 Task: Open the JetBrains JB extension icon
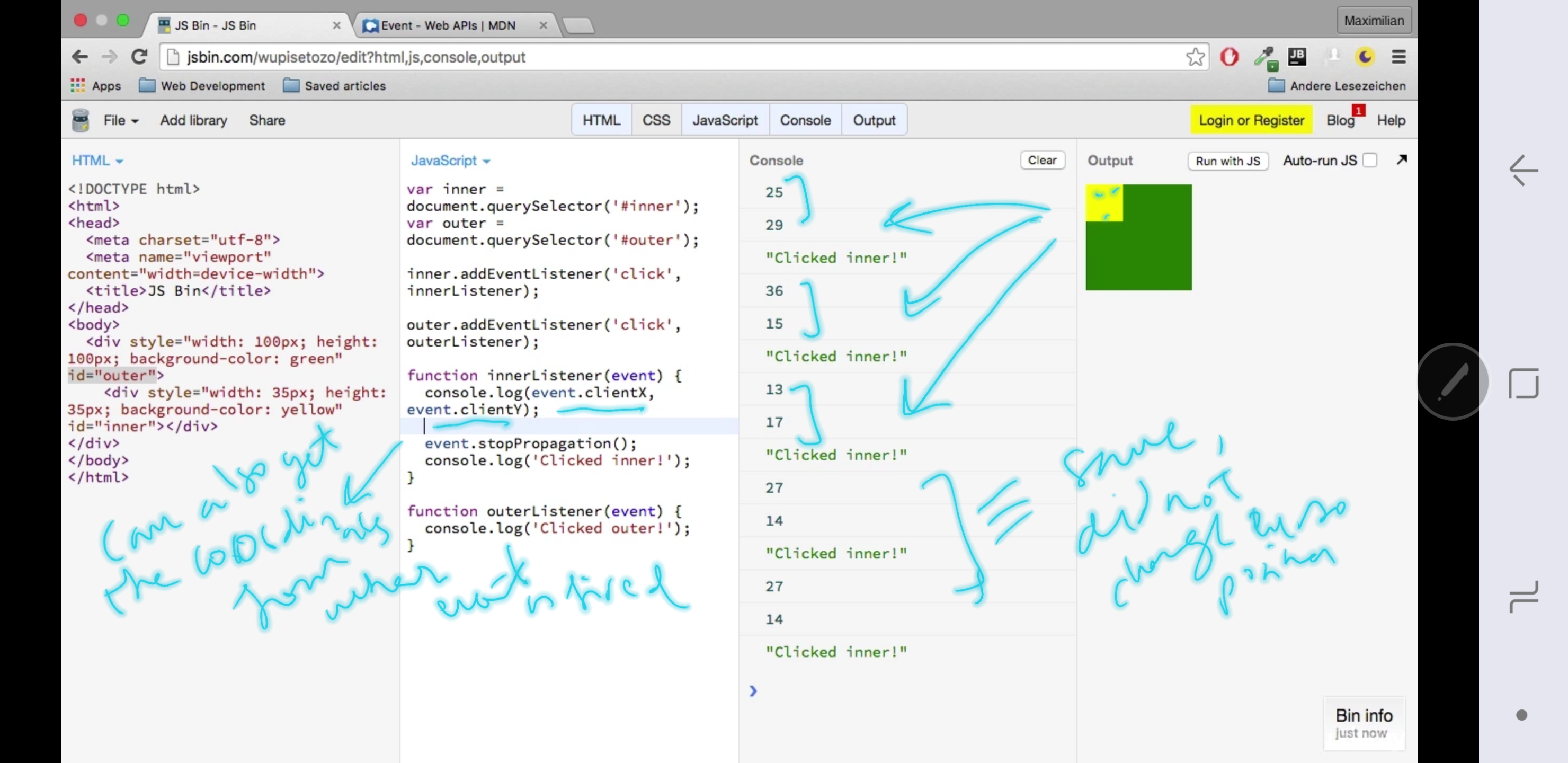click(x=1297, y=57)
